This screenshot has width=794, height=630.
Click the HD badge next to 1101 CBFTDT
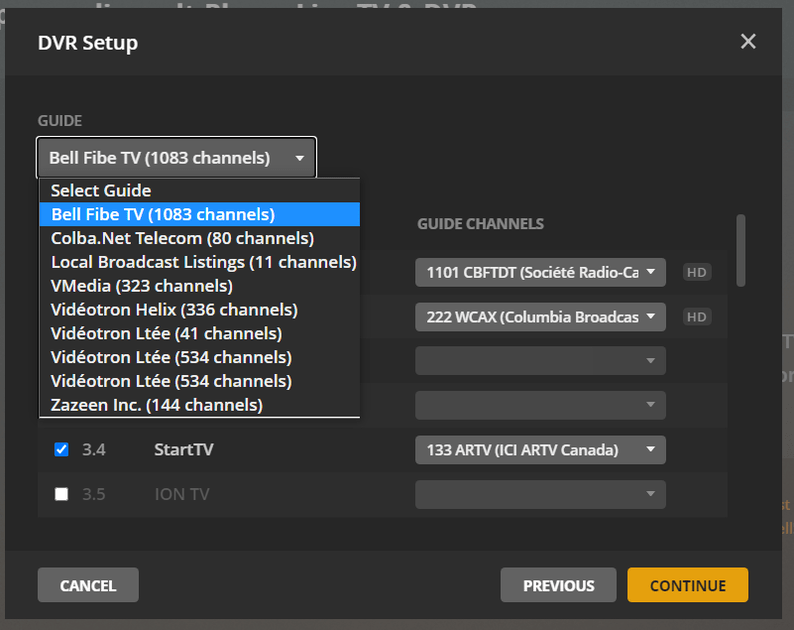[x=697, y=272]
